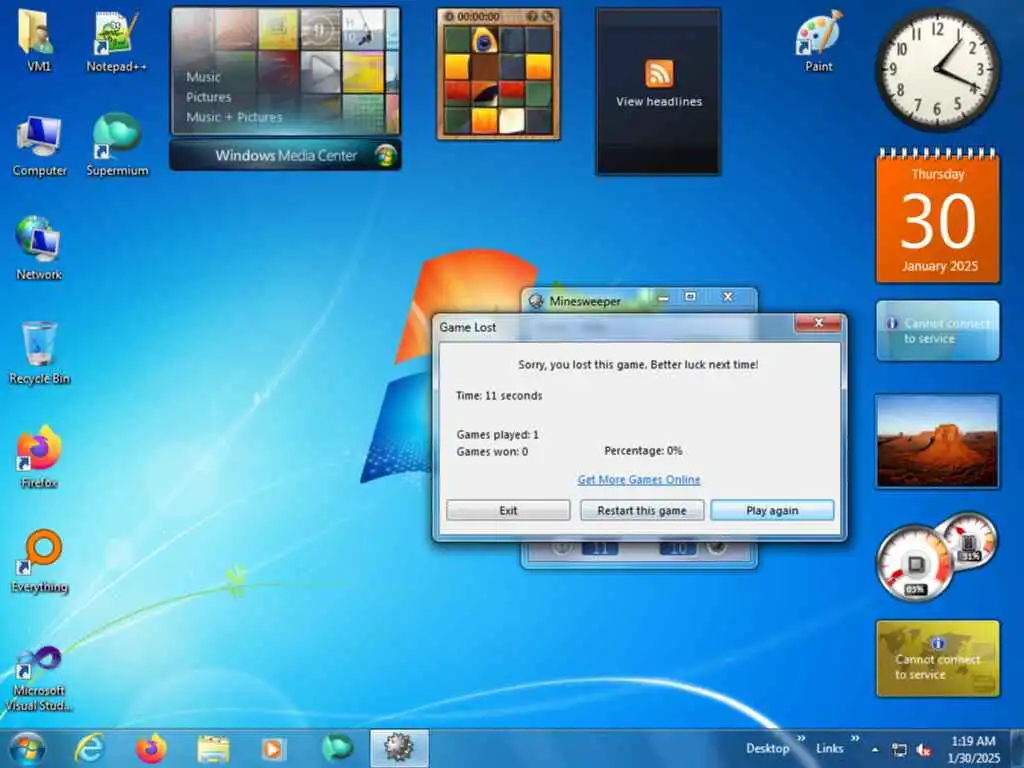
Task: Select the Notepad++ desktop shortcut
Action: 116,40
